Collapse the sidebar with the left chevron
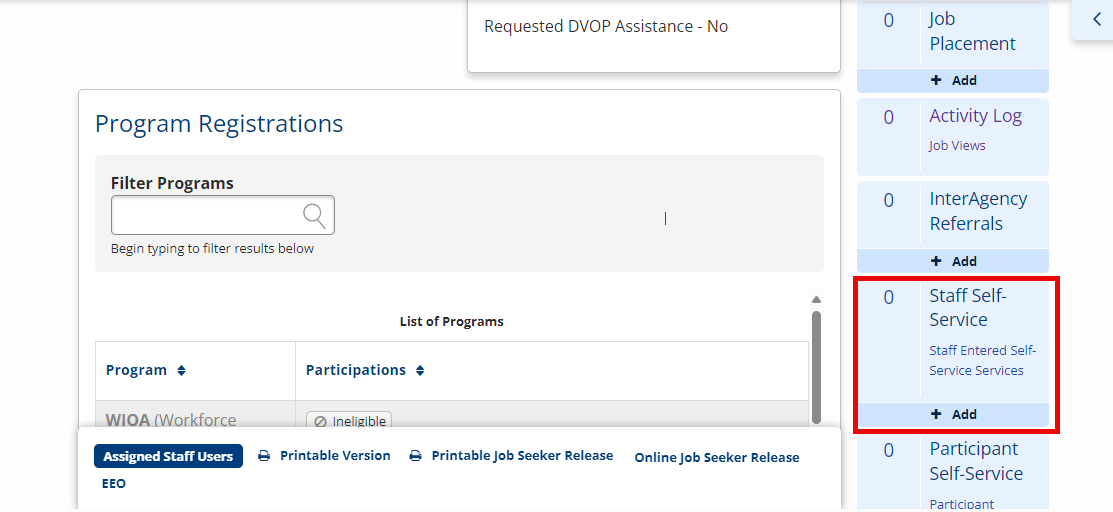Screen dimensions: 1113x512 1097,19
